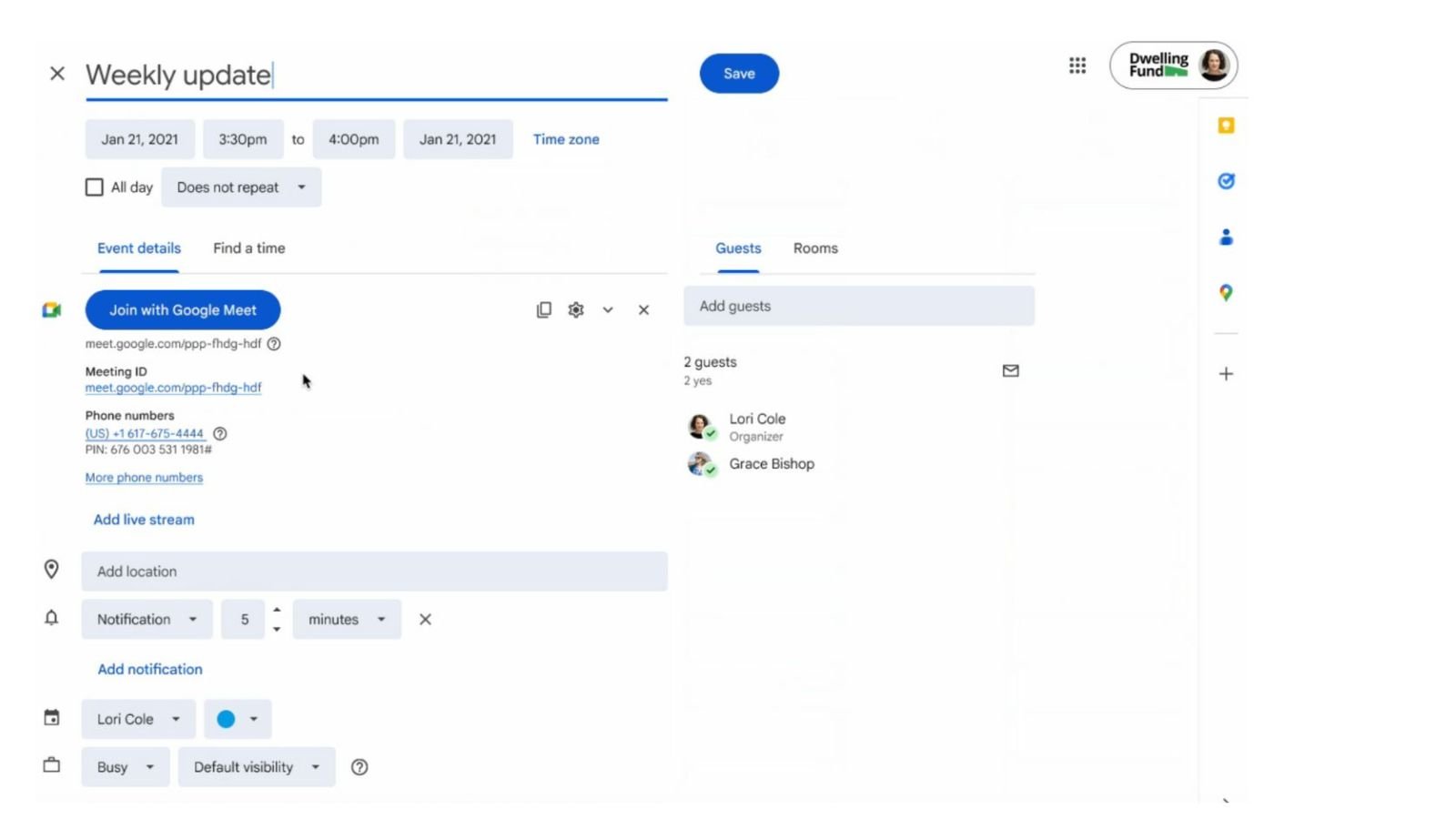The height and width of the screenshot is (819, 1456).
Task: Change end time 4:00pm
Action: click(354, 139)
